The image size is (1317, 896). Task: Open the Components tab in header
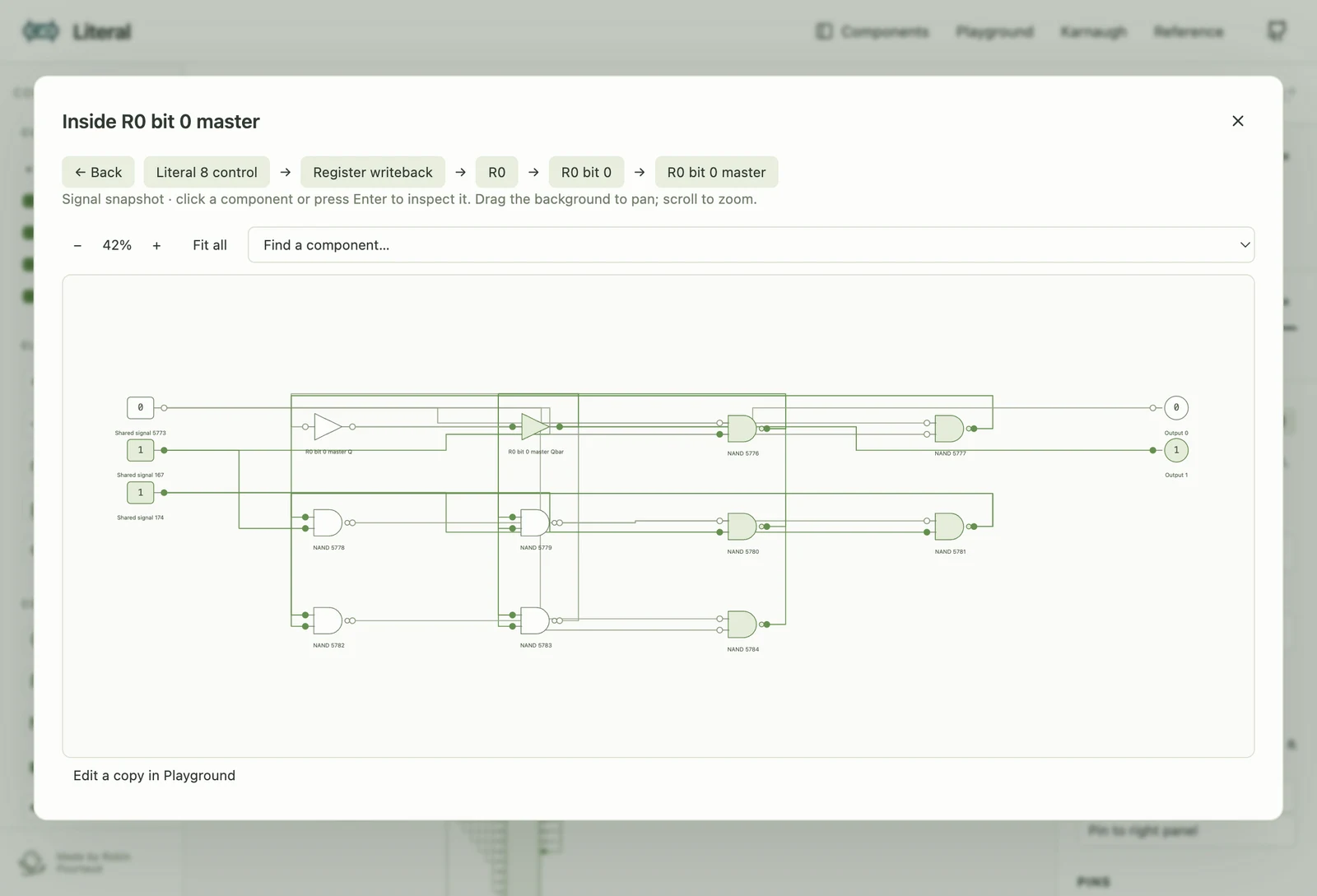click(873, 31)
